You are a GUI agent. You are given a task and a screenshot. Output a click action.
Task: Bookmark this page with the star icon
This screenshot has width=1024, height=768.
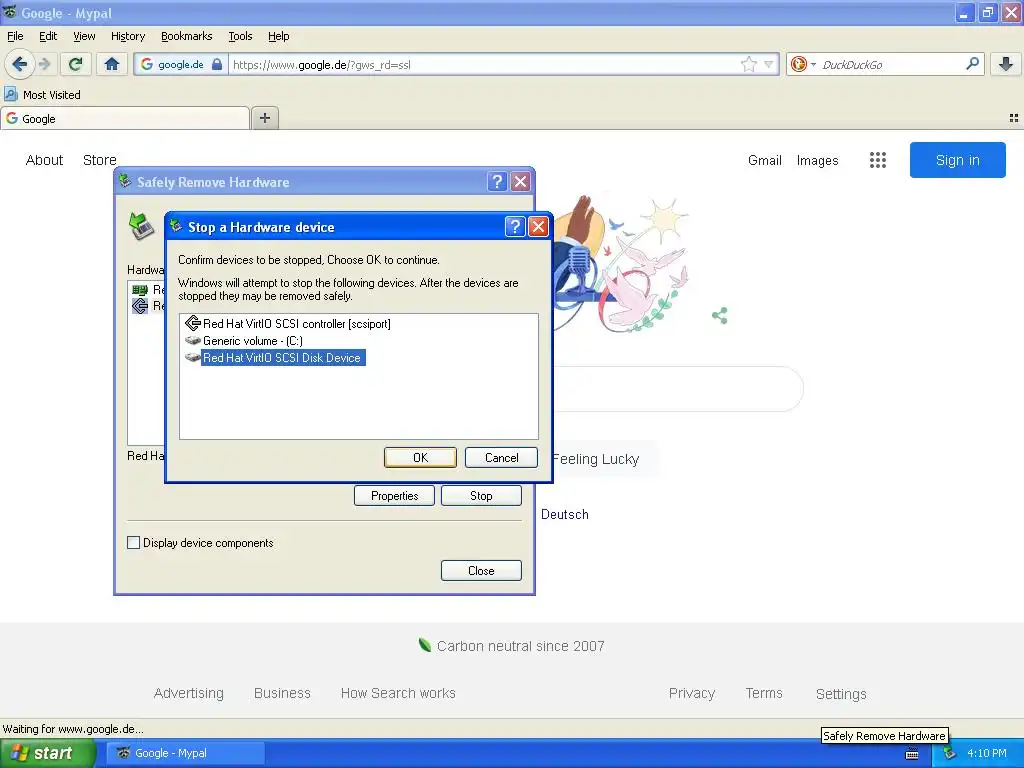[748, 64]
